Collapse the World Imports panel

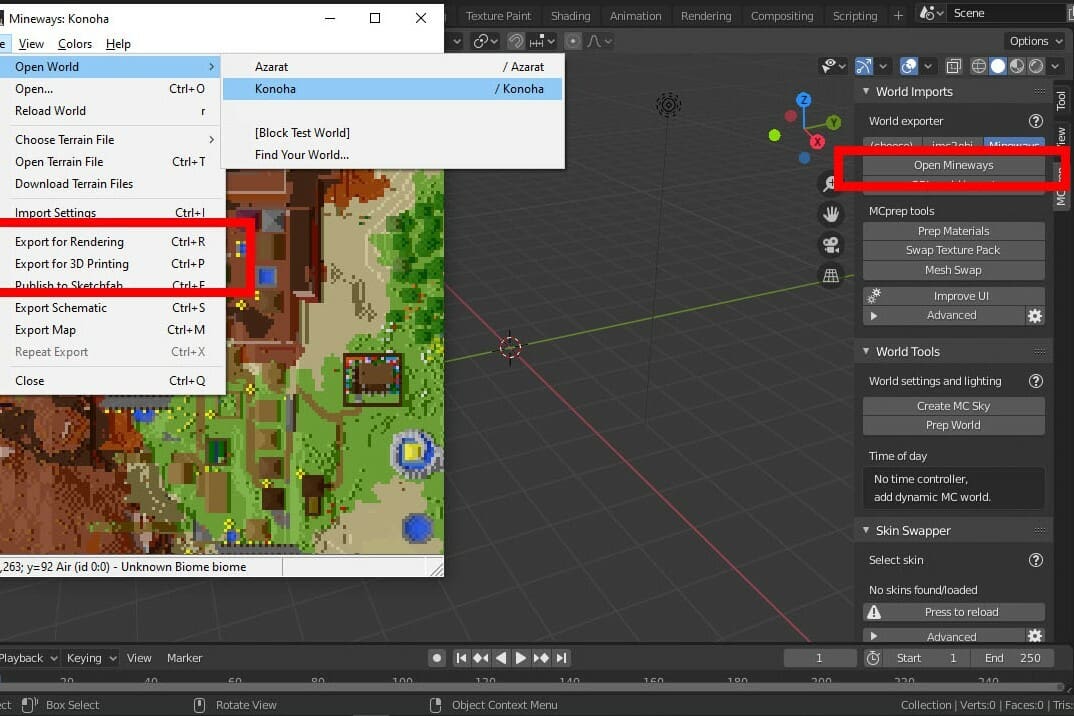[x=866, y=91]
